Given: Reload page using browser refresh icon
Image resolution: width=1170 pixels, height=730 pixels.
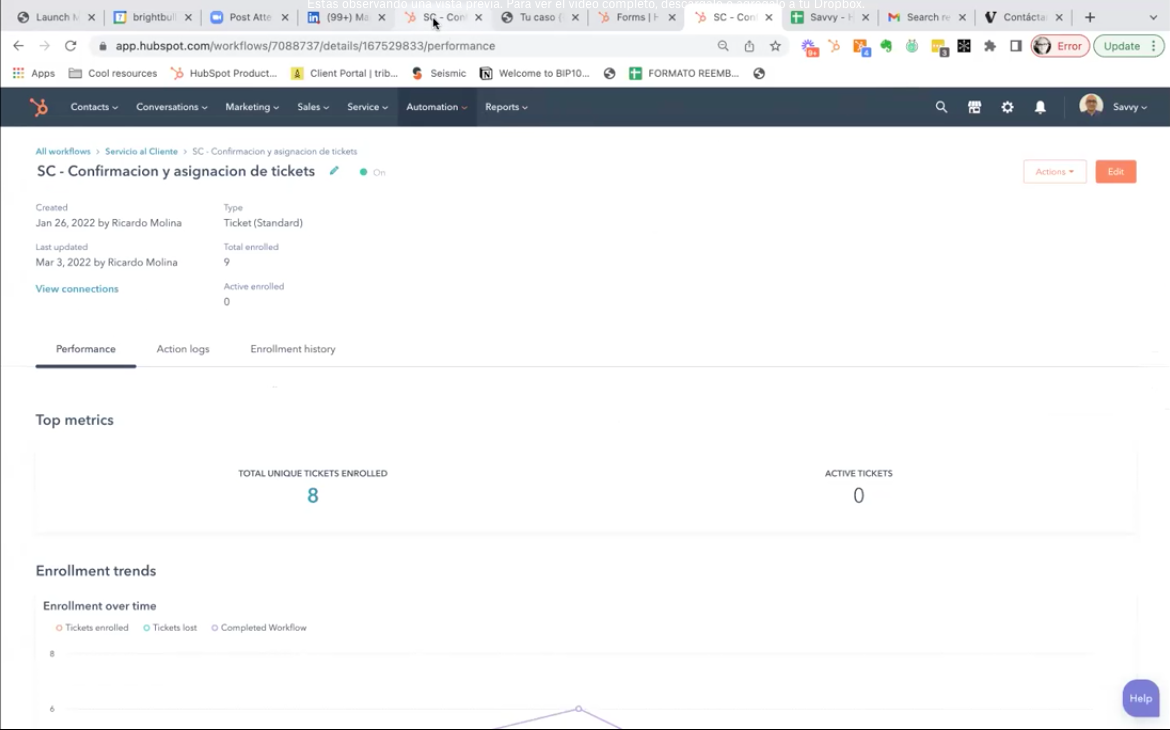Looking at the screenshot, I should coord(71,46).
